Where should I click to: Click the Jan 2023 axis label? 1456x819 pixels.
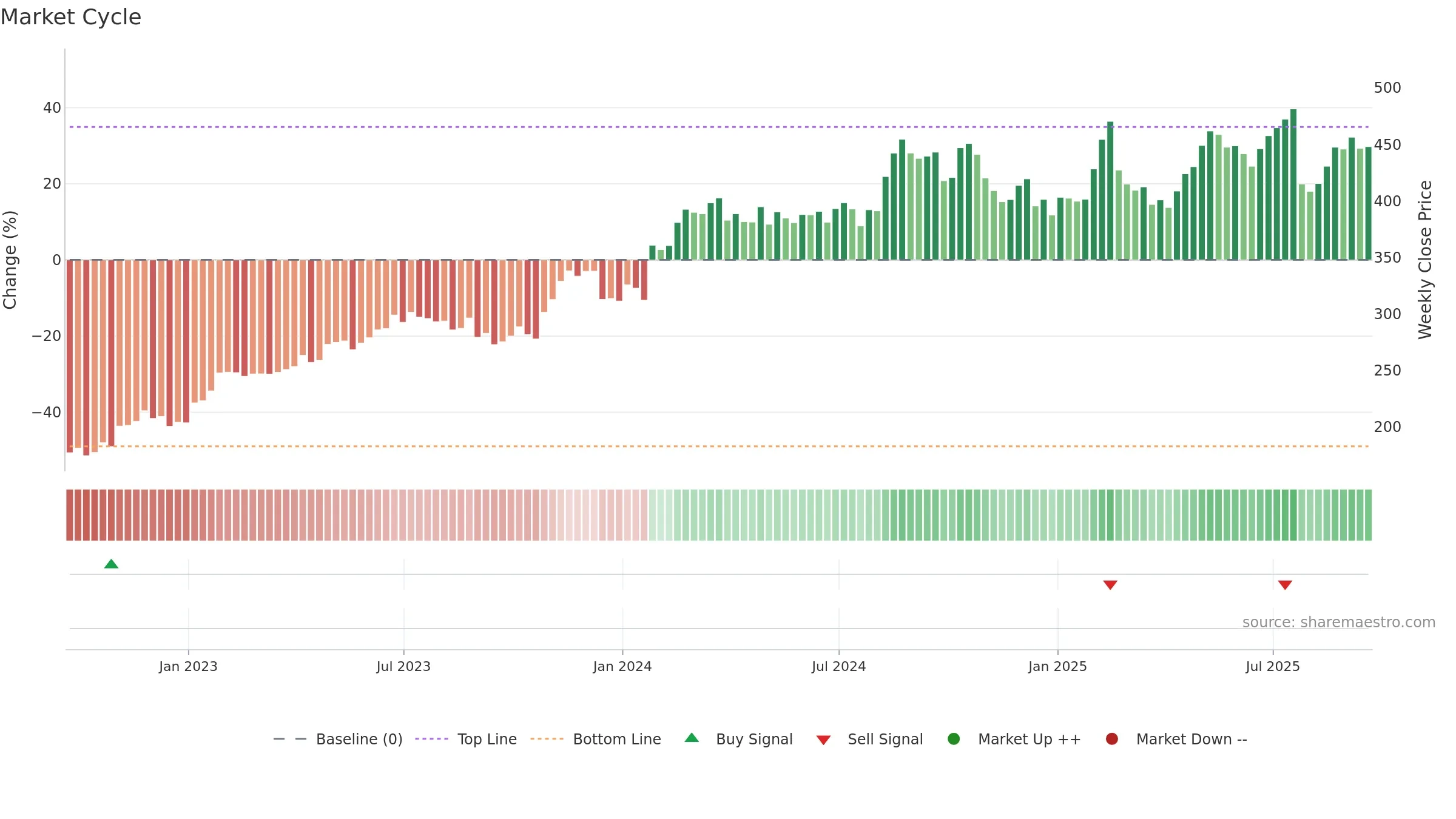click(x=188, y=666)
